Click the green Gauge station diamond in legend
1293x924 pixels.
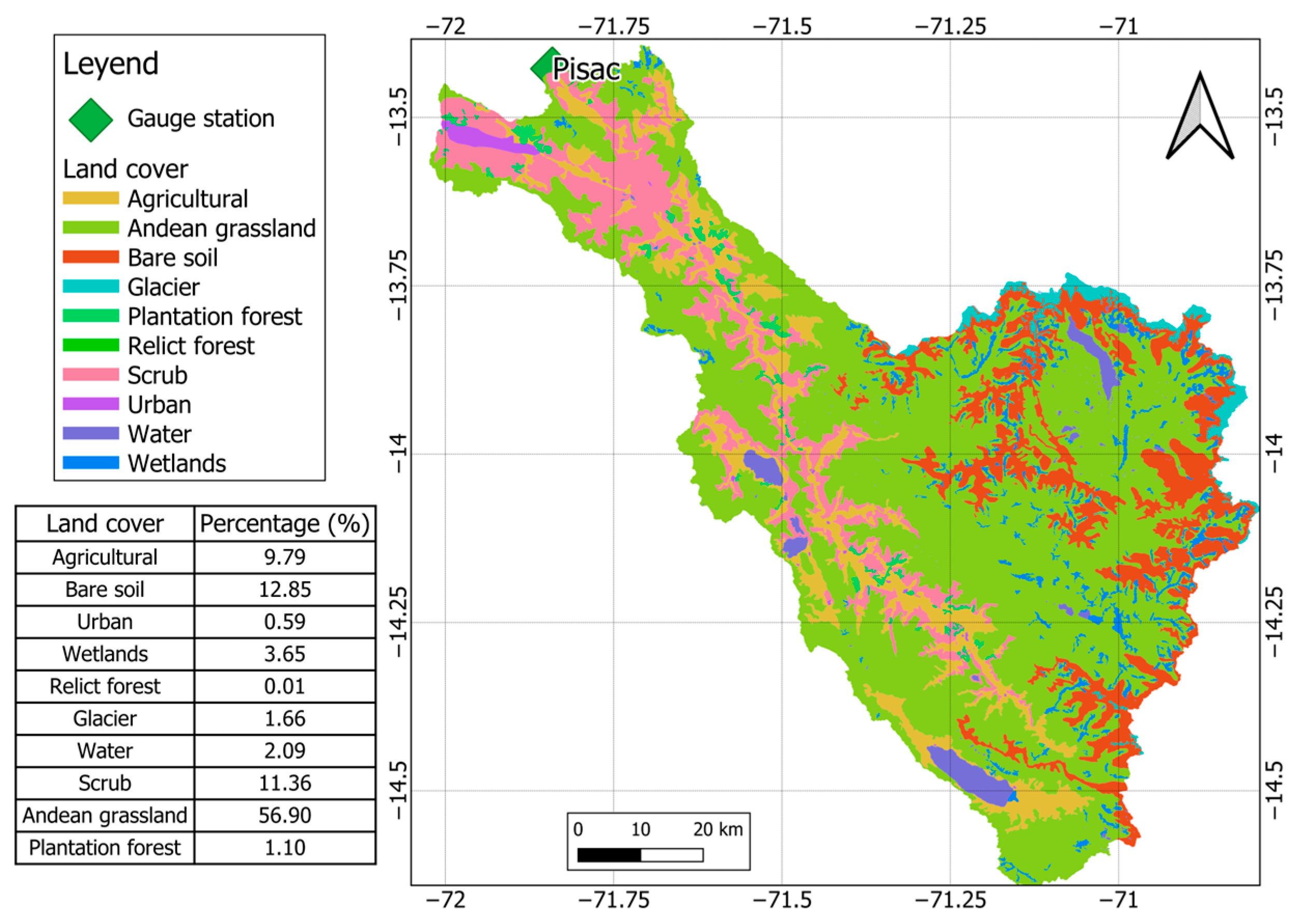90,120
